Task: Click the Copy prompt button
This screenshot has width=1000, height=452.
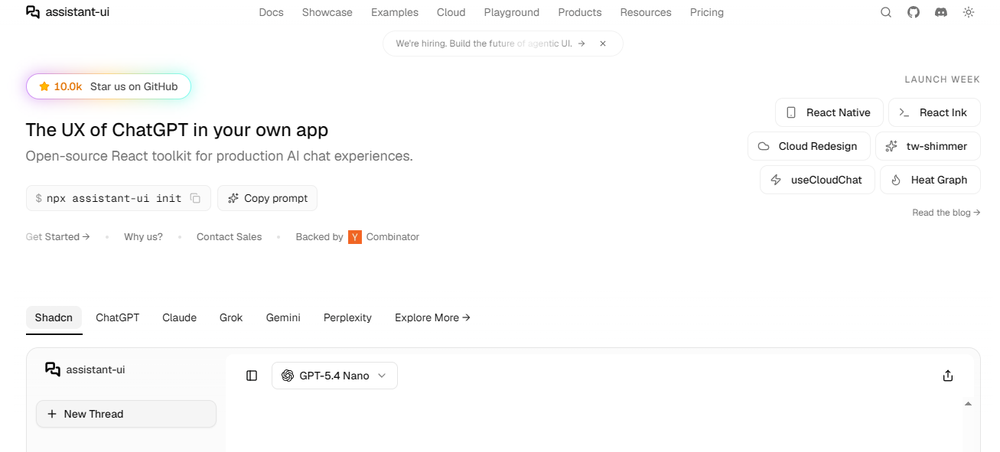Action: (267, 198)
